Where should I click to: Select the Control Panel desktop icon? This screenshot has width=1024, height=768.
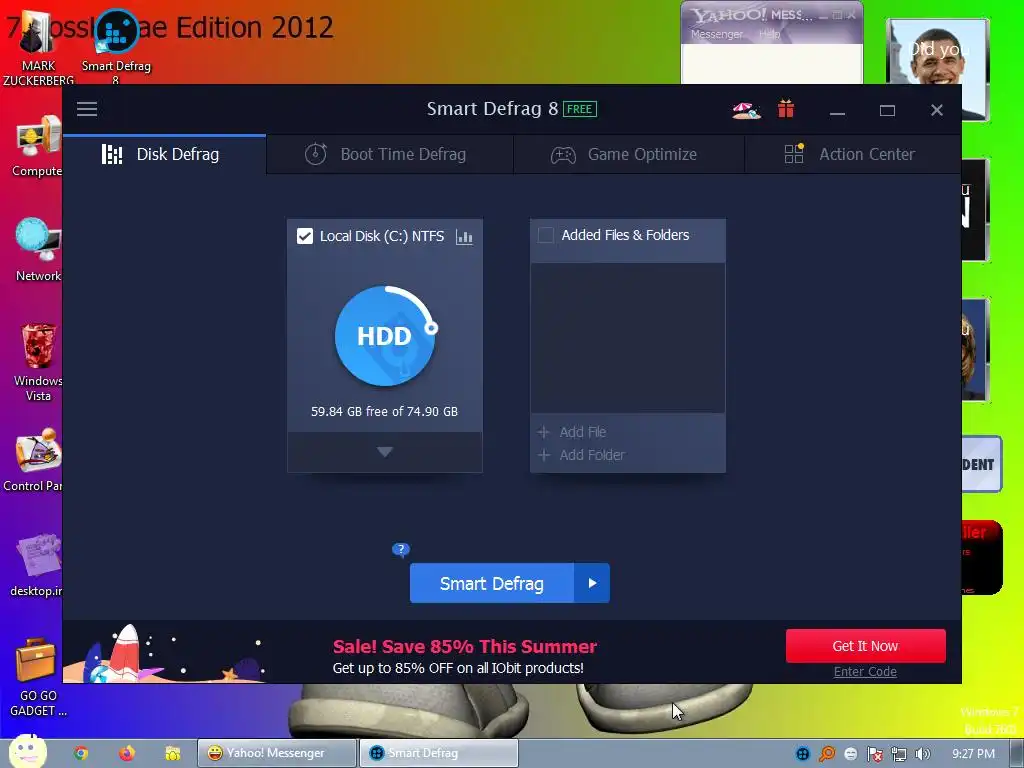34,460
